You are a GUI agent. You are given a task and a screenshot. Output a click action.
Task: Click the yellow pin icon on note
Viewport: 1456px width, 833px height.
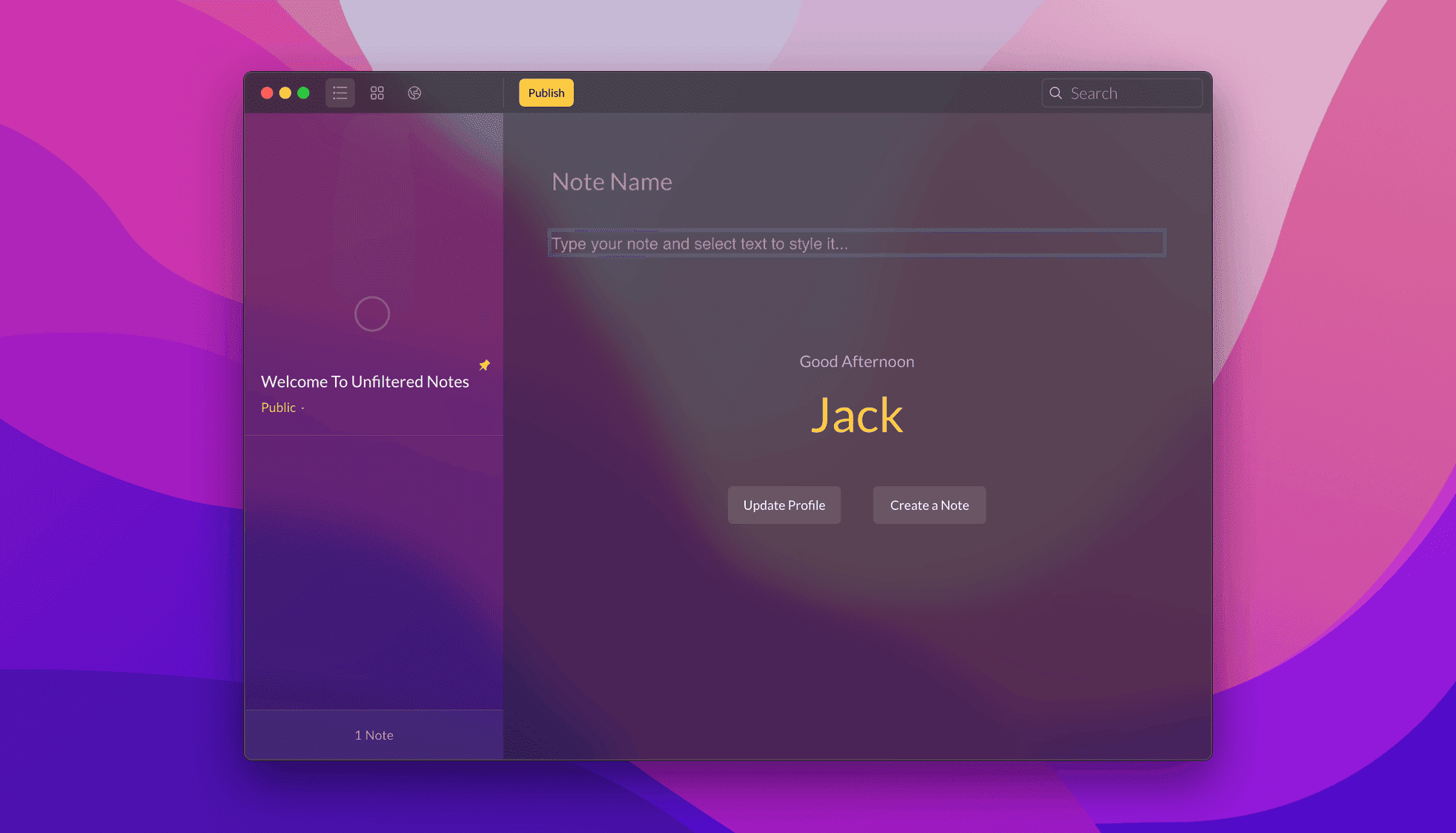(484, 365)
